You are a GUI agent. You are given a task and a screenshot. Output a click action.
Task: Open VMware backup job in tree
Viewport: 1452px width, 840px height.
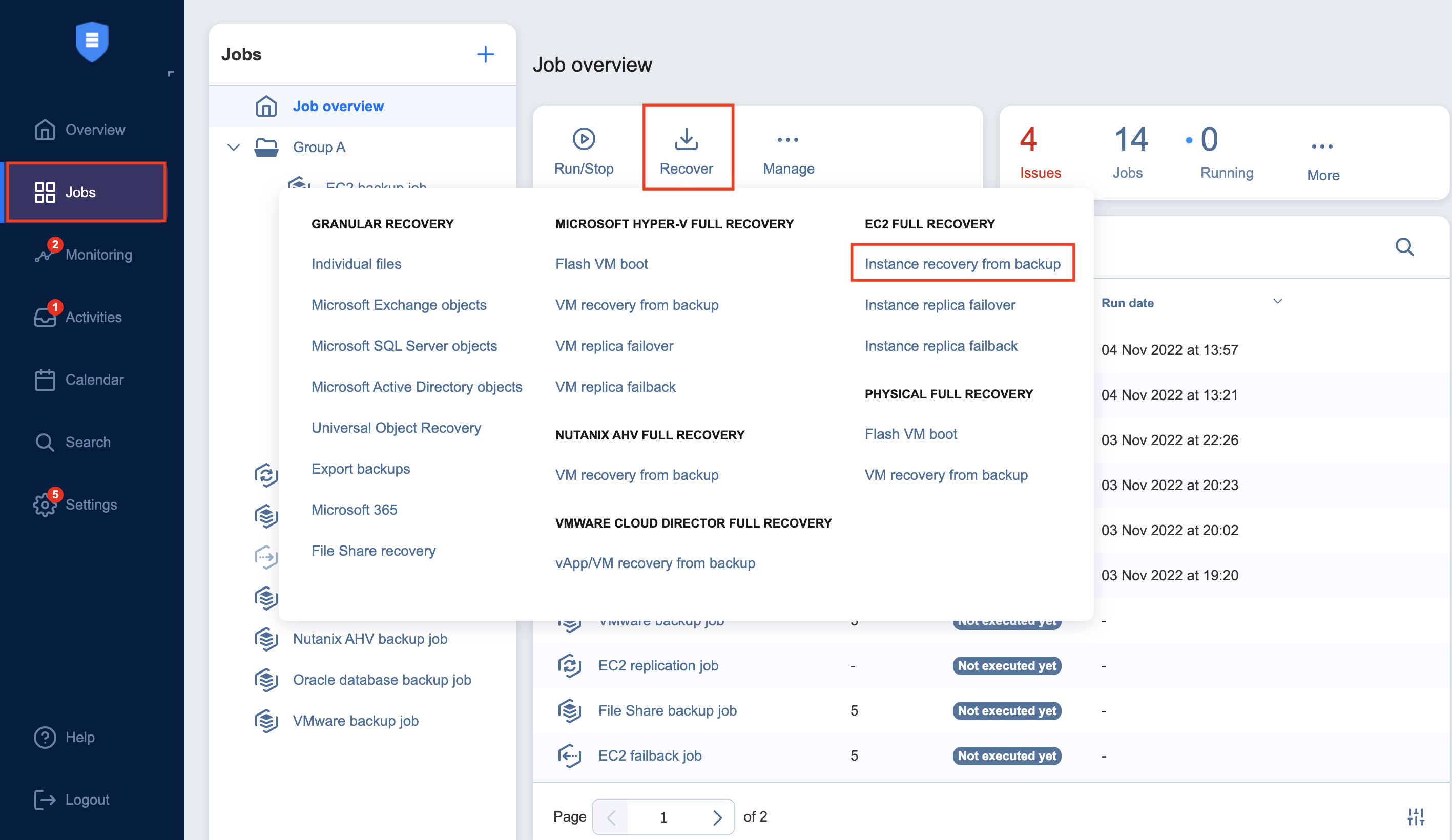(x=356, y=720)
